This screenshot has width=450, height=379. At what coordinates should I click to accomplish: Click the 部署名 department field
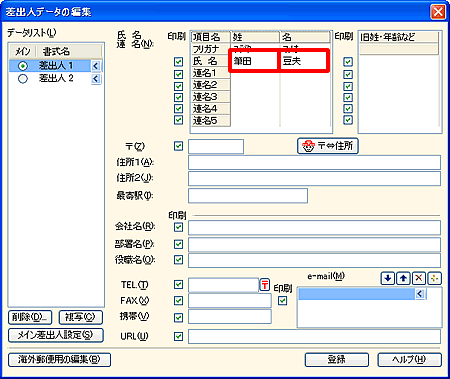point(314,244)
